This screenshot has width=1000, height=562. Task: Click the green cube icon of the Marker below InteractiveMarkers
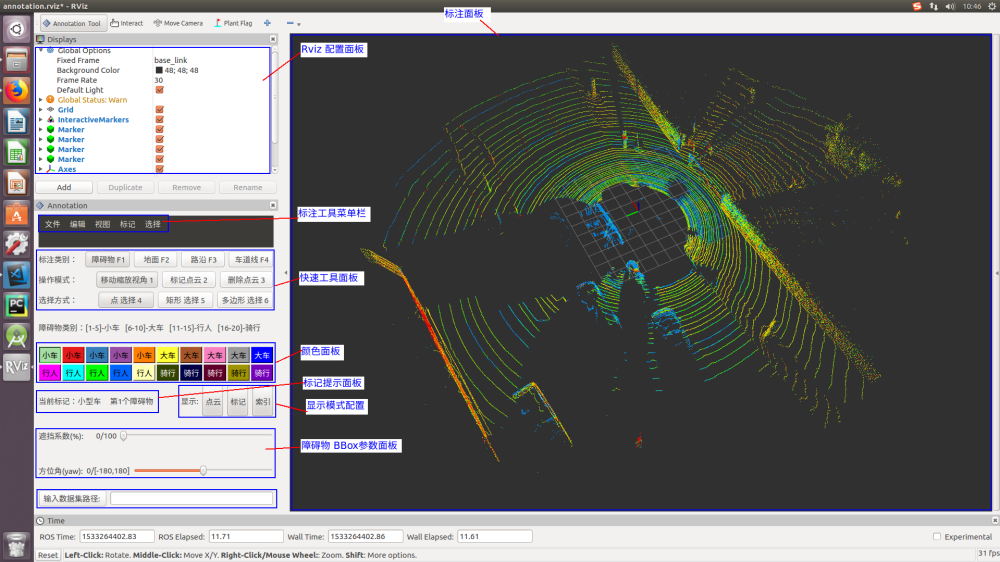(x=50, y=129)
